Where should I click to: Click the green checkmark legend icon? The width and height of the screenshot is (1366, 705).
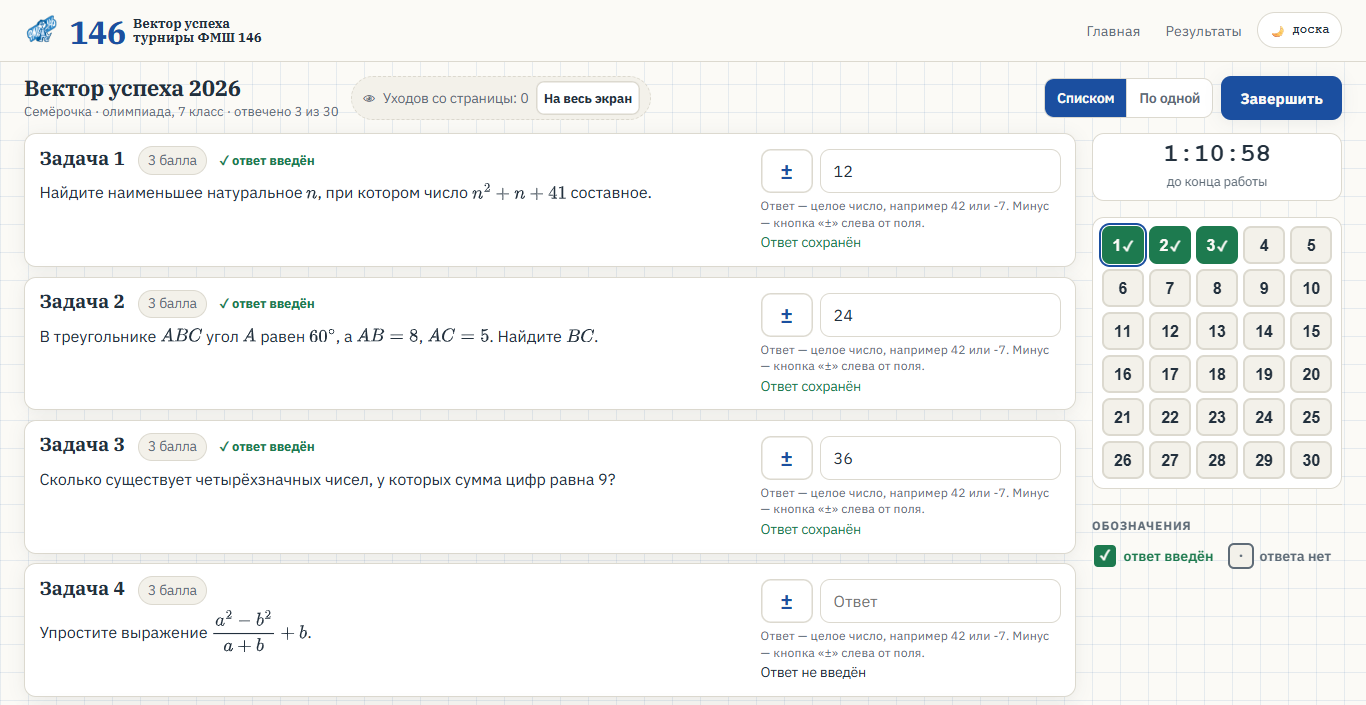pos(1105,556)
